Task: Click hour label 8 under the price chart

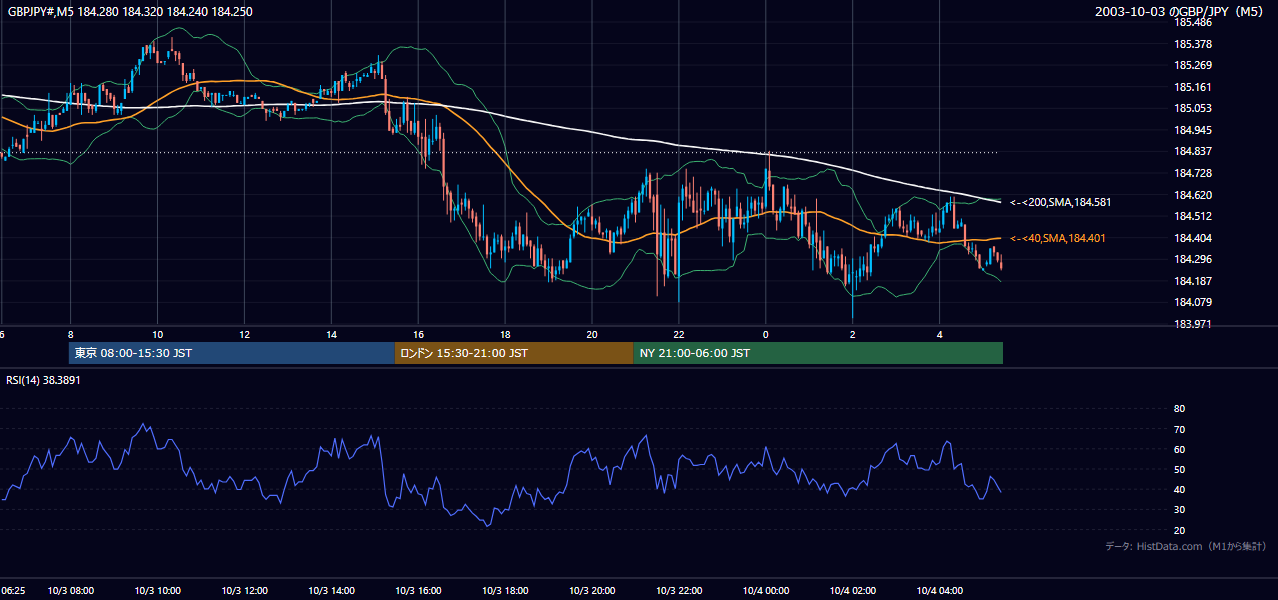Action: click(x=70, y=334)
